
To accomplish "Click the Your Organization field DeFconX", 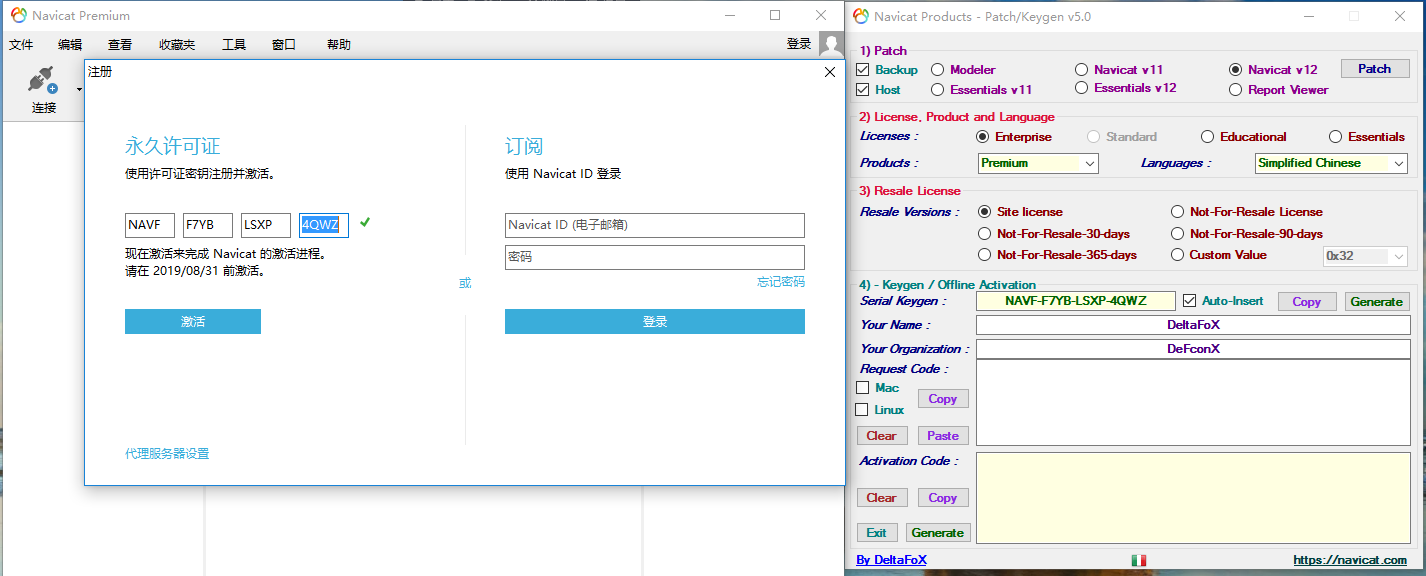I will coord(1193,349).
